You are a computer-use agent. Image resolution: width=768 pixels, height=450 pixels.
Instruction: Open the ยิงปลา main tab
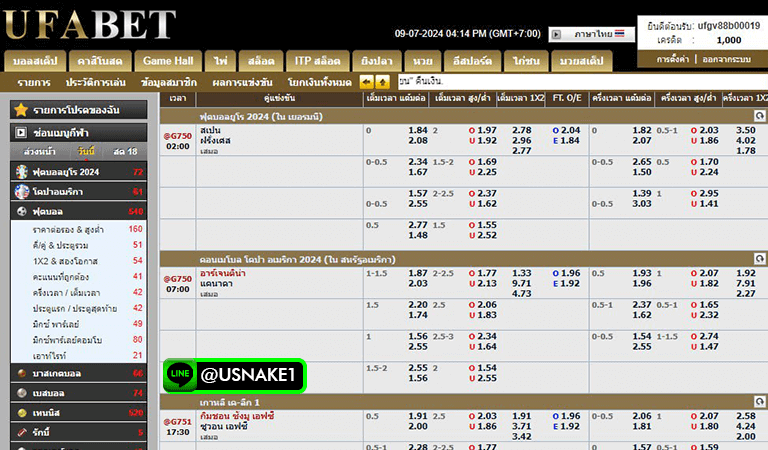(377, 61)
